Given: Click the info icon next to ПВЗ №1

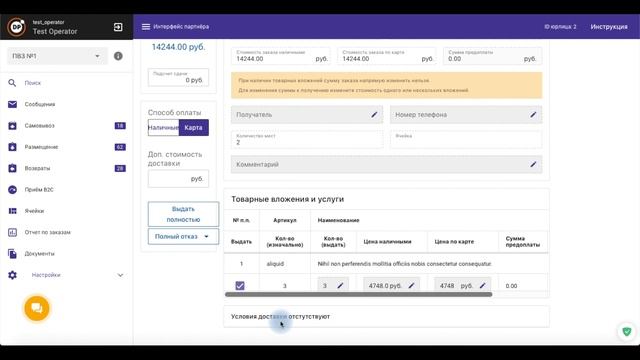Looking at the screenshot, I should point(118,56).
